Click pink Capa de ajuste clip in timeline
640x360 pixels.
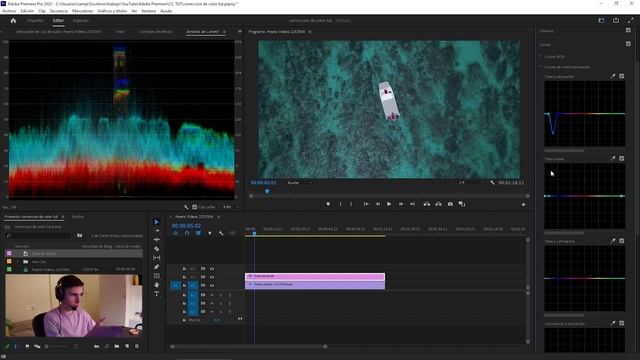(315, 277)
